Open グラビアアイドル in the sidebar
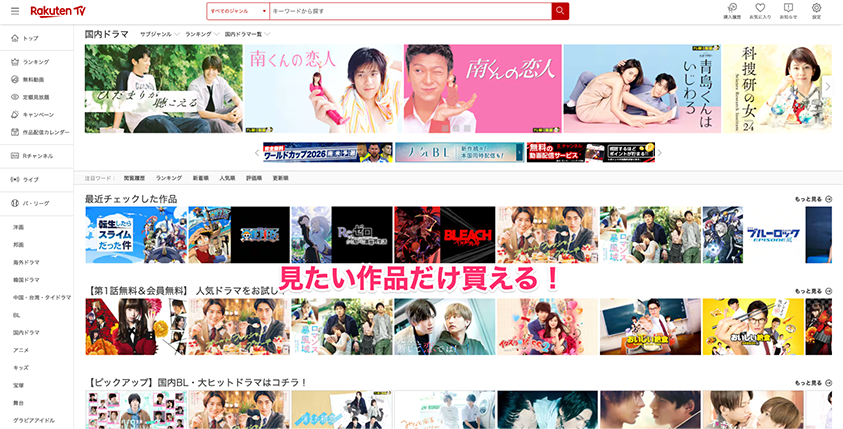Screen dimensions: 843x429 pos(34,420)
